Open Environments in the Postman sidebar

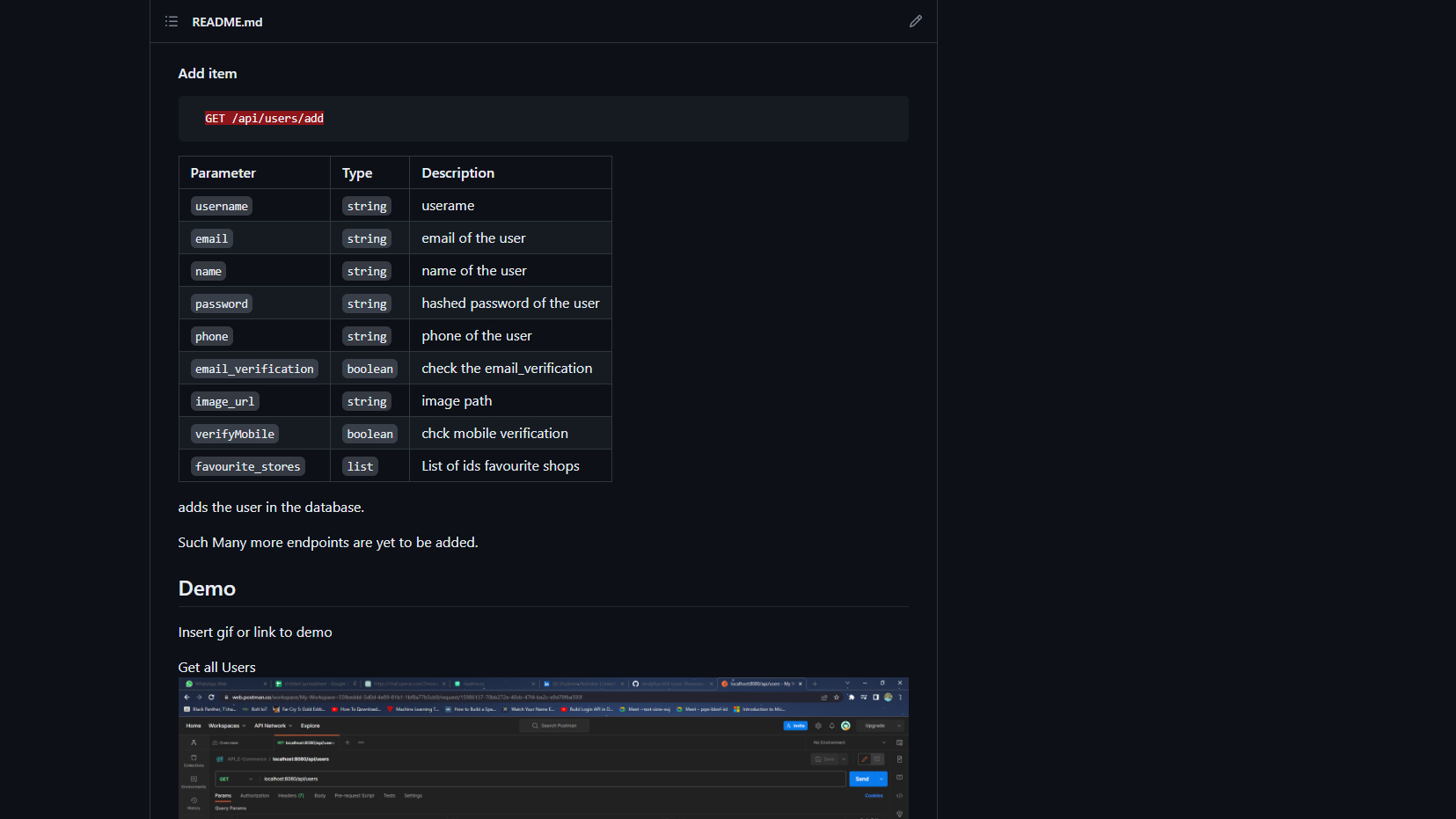(194, 781)
